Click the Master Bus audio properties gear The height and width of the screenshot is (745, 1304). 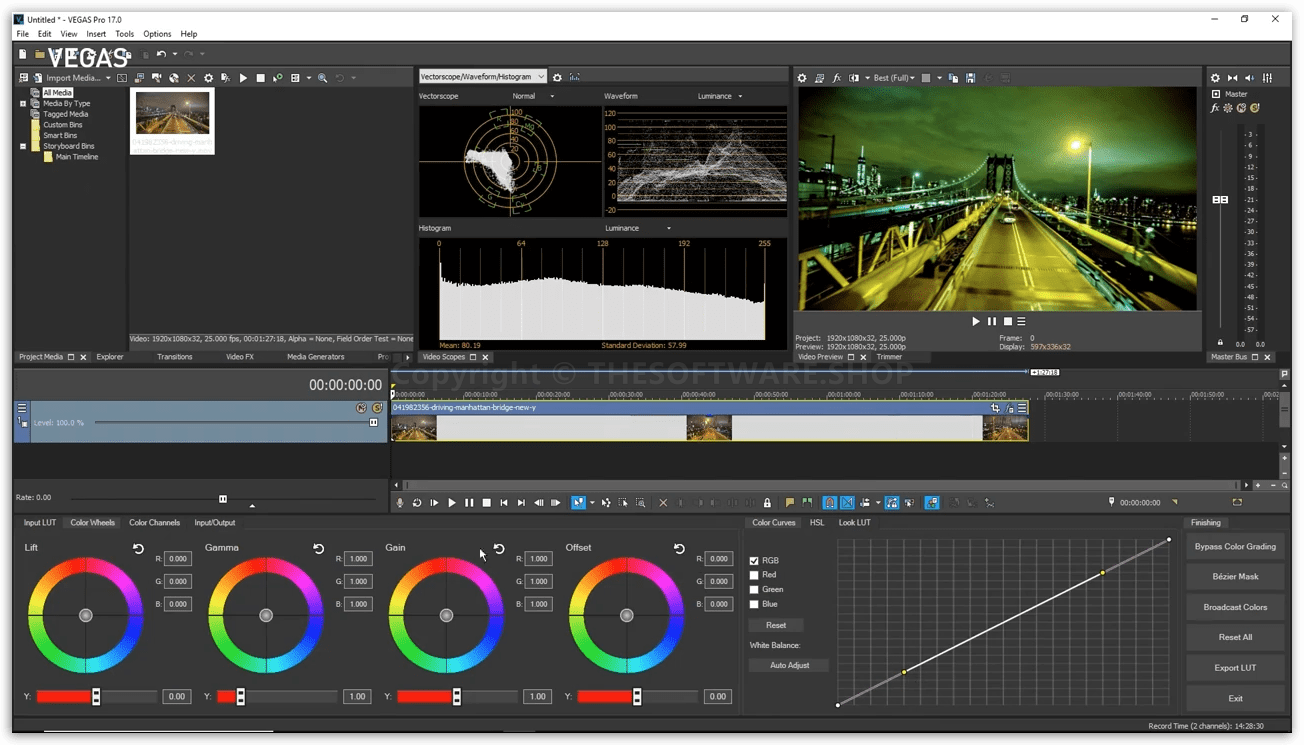(x=1215, y=78)
